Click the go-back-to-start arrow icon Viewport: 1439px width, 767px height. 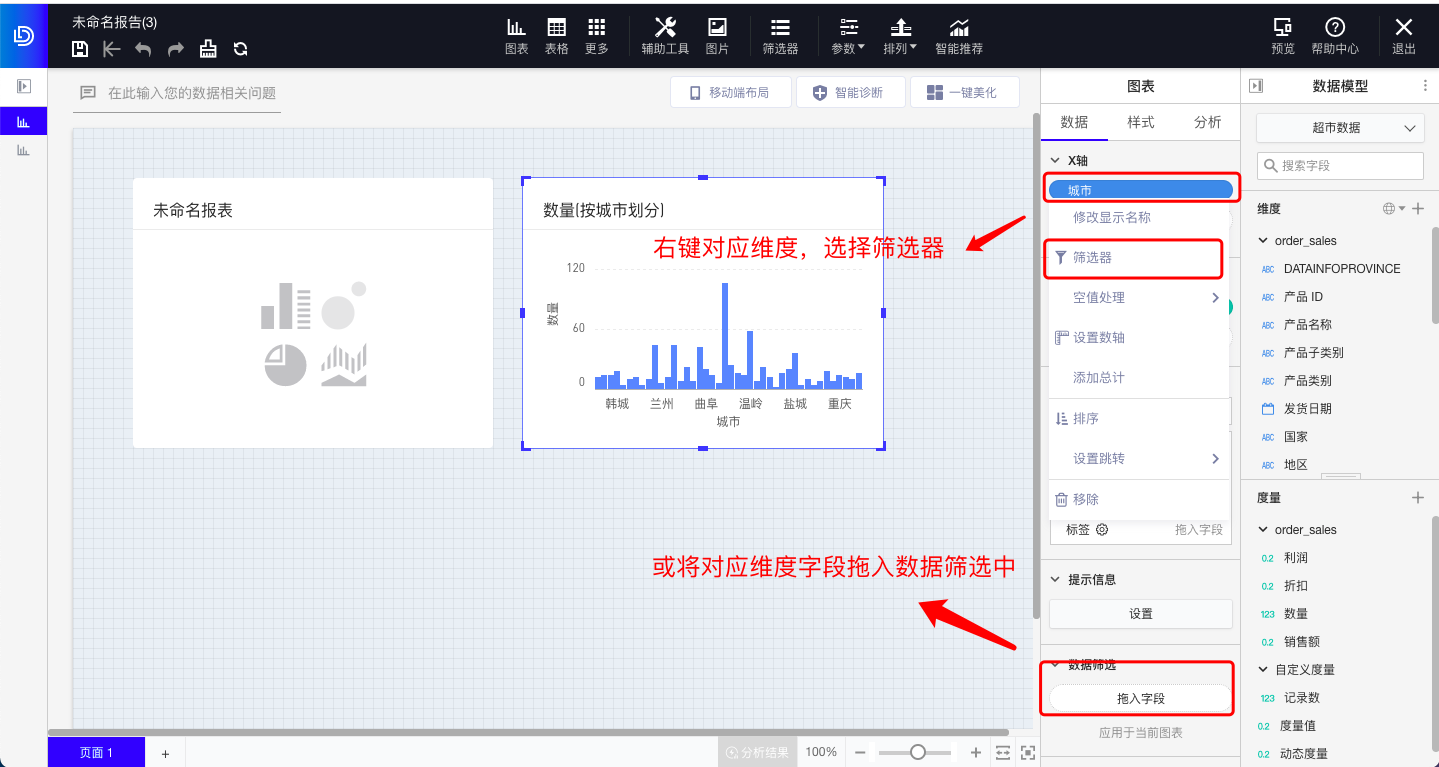point(112,48)
